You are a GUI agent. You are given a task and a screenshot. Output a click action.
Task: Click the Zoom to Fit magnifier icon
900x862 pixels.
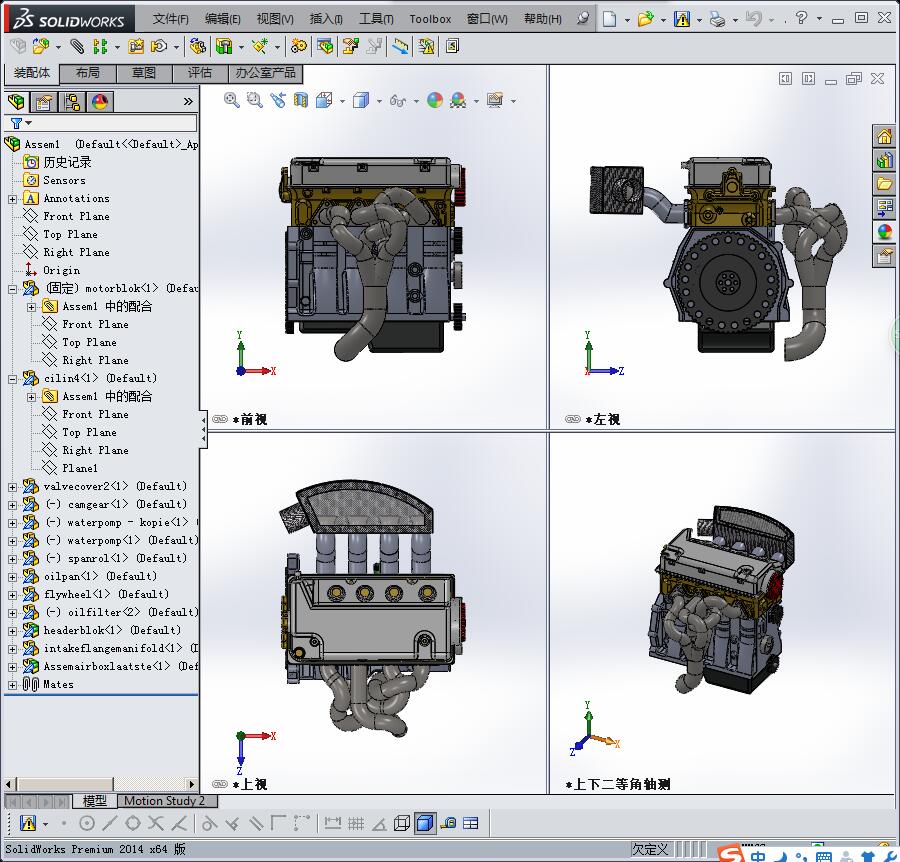(x=232, y=100)
